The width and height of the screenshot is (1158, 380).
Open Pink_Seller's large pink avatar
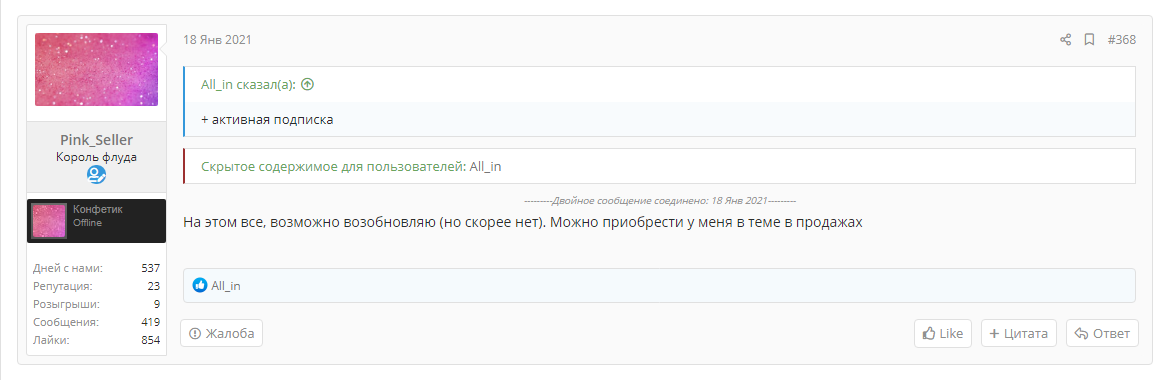click(97, 69)
